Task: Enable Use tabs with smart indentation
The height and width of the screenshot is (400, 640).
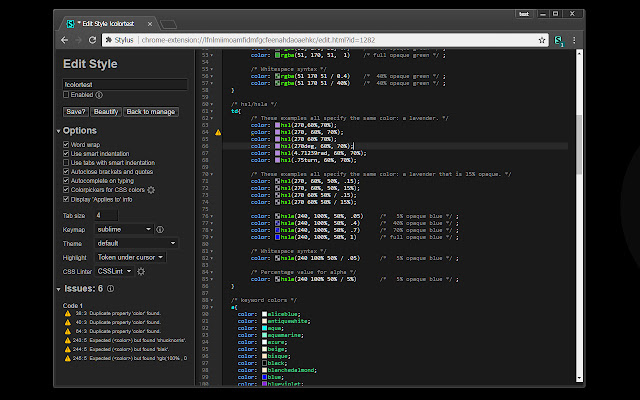Action: (x=66, y=162)
